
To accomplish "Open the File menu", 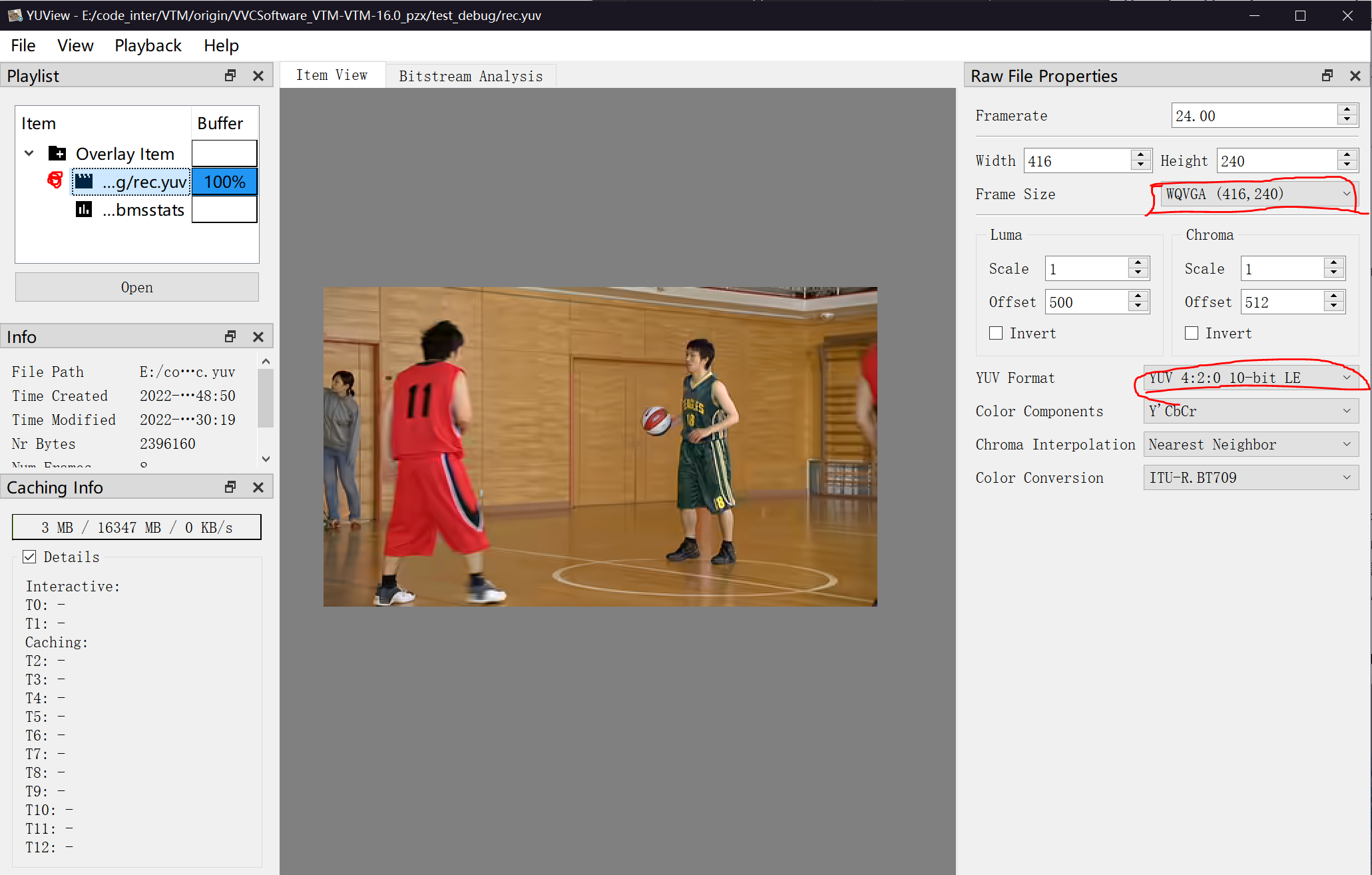I will click(x=23, y=45).
